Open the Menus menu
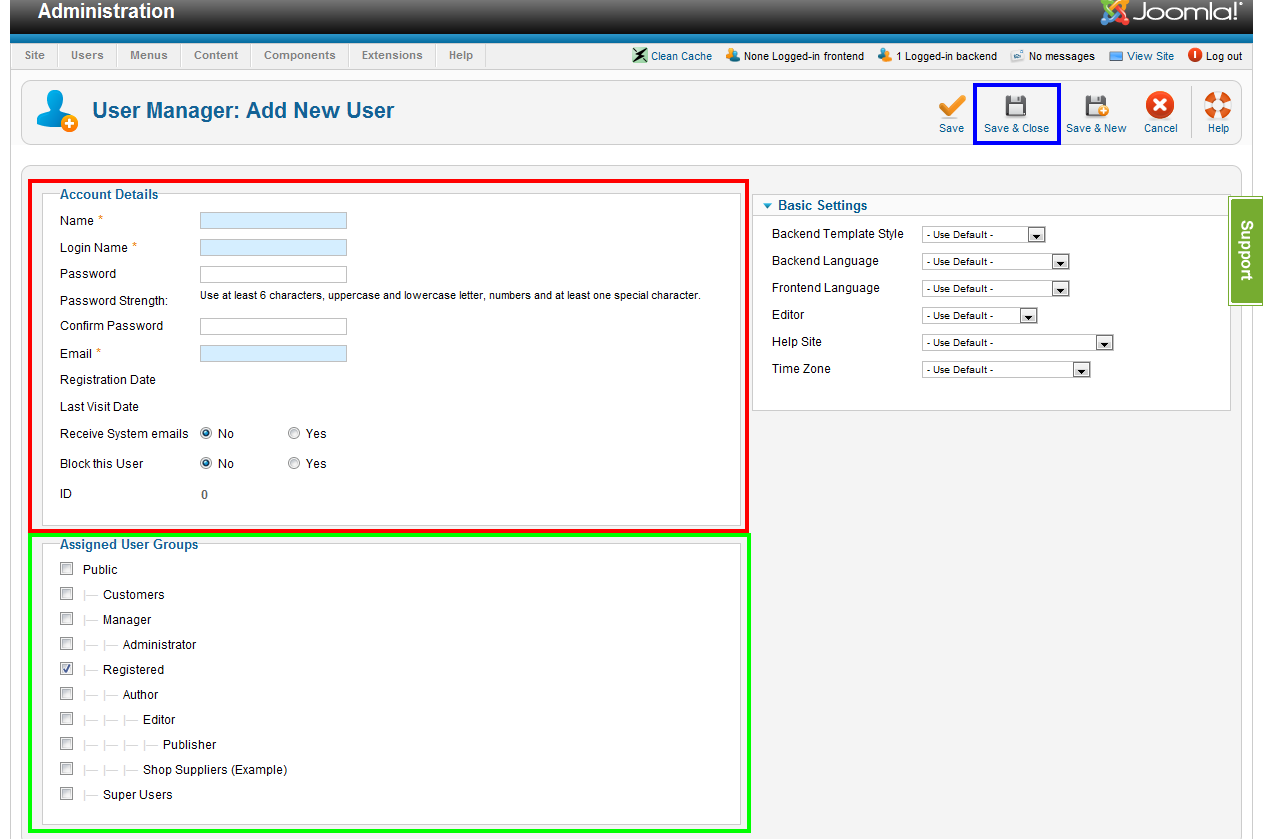 point(149,55)
